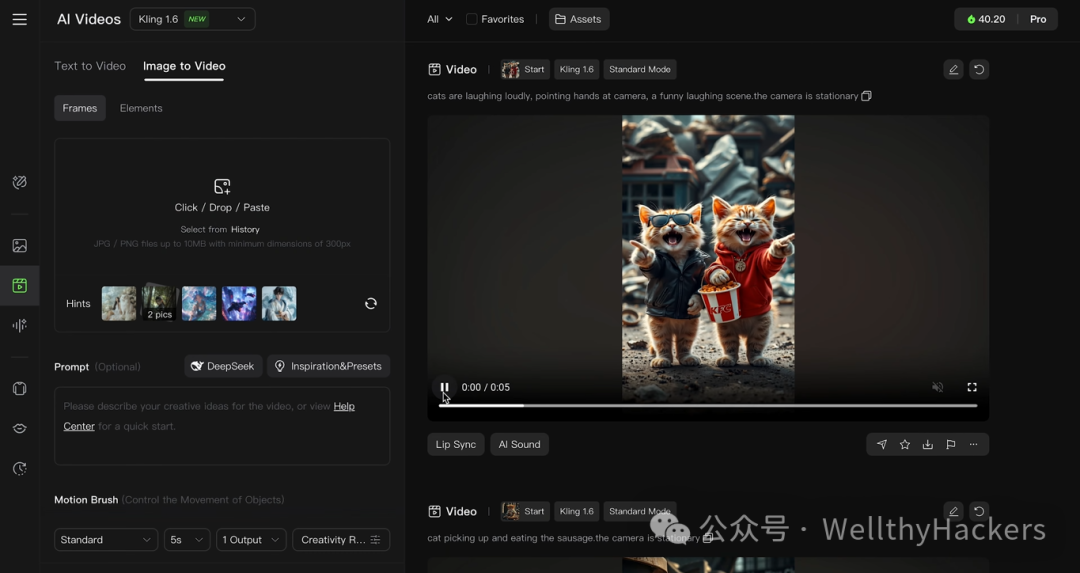1080x573 pixels.
Task: Click the prompt description text field
Action: [222, 426]
